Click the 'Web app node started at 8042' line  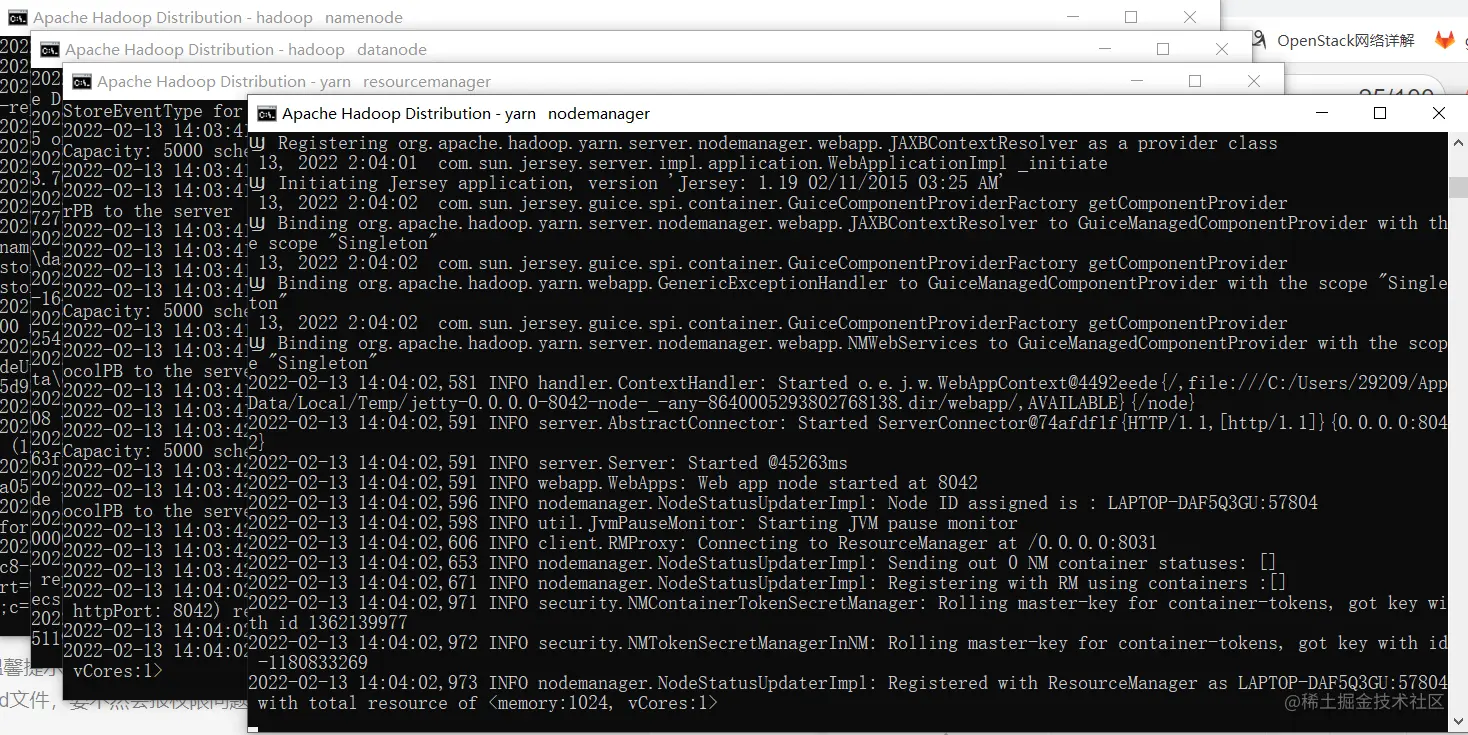613,483
